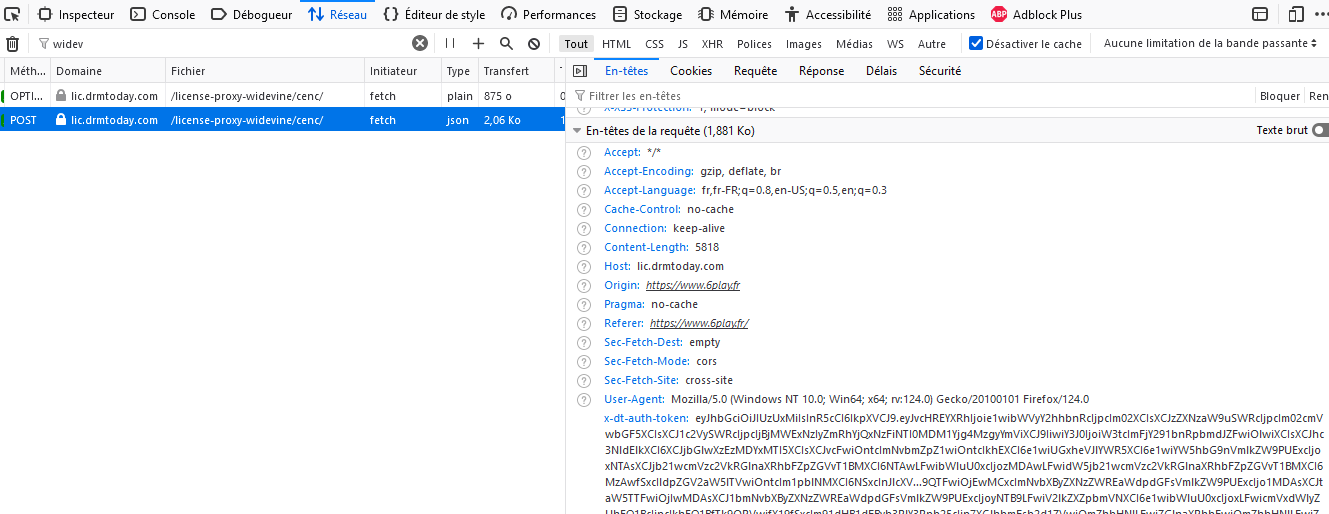
Task: Click the plus icon to add a request
Action: pyautogui.click(x=478, y=44)
